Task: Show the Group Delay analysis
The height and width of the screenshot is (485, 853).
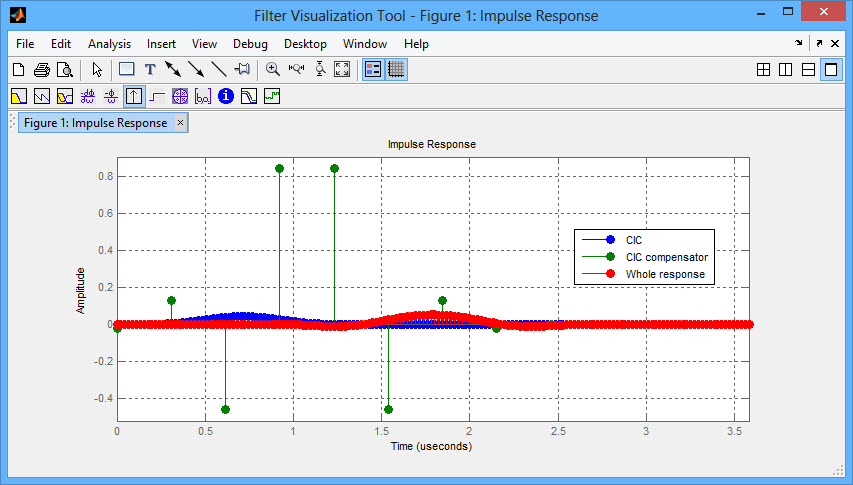Action: click(x=88, y=97)
